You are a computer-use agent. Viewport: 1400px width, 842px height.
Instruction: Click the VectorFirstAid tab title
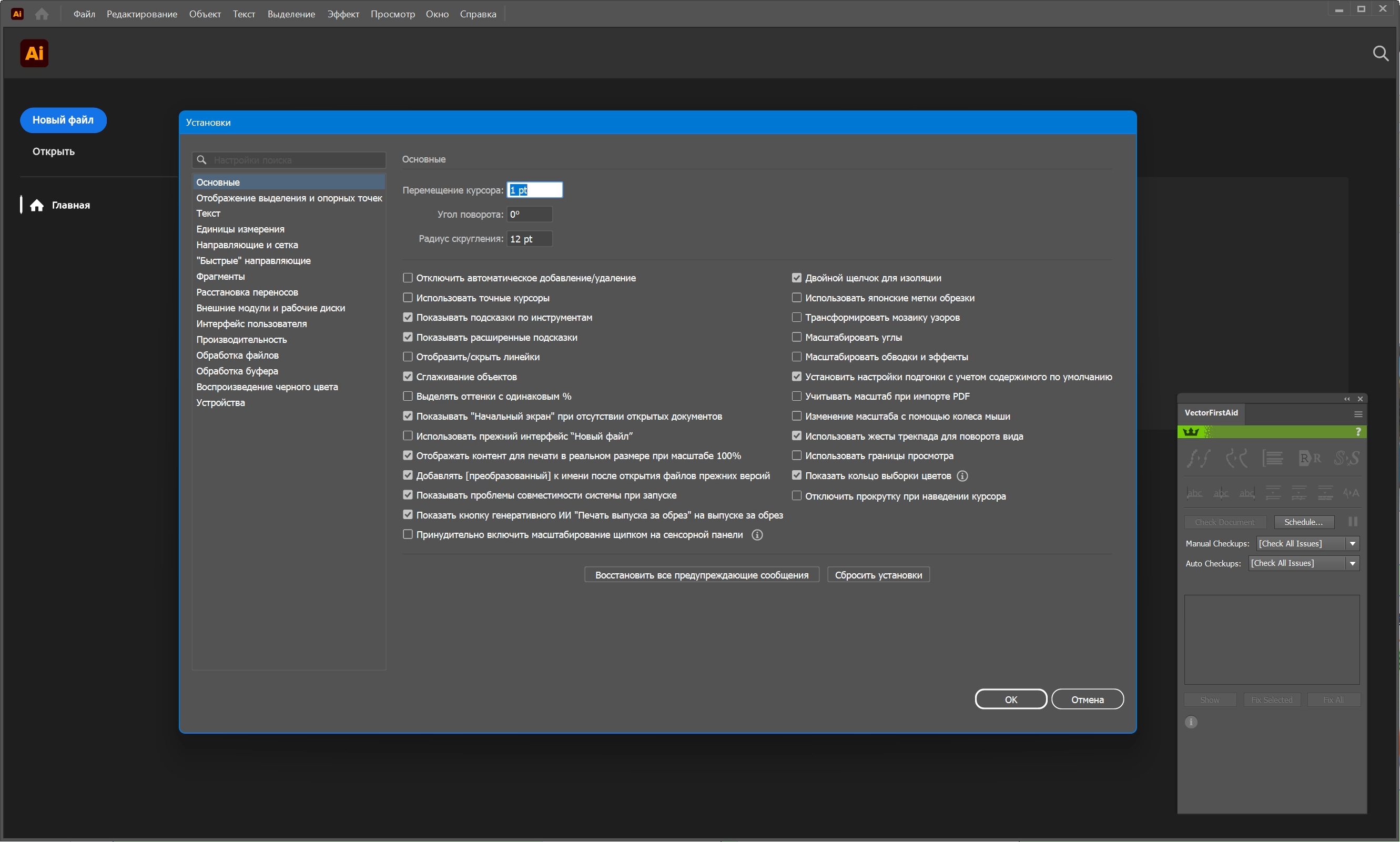click(1211, 413)
